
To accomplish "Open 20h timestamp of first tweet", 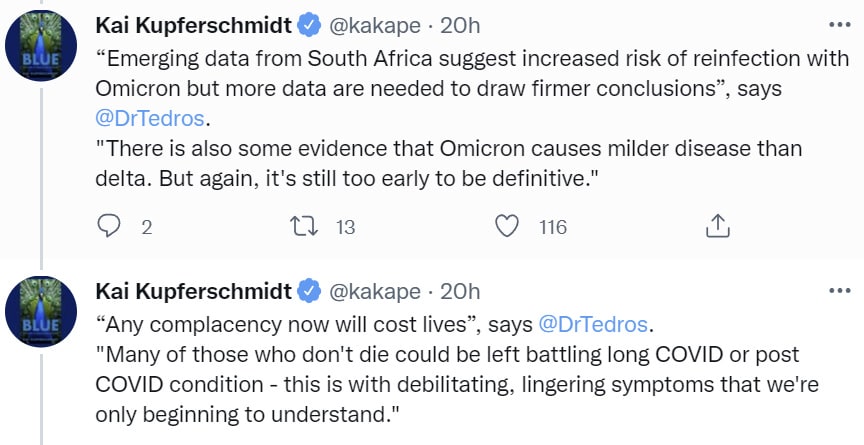I will pos(460,26).
